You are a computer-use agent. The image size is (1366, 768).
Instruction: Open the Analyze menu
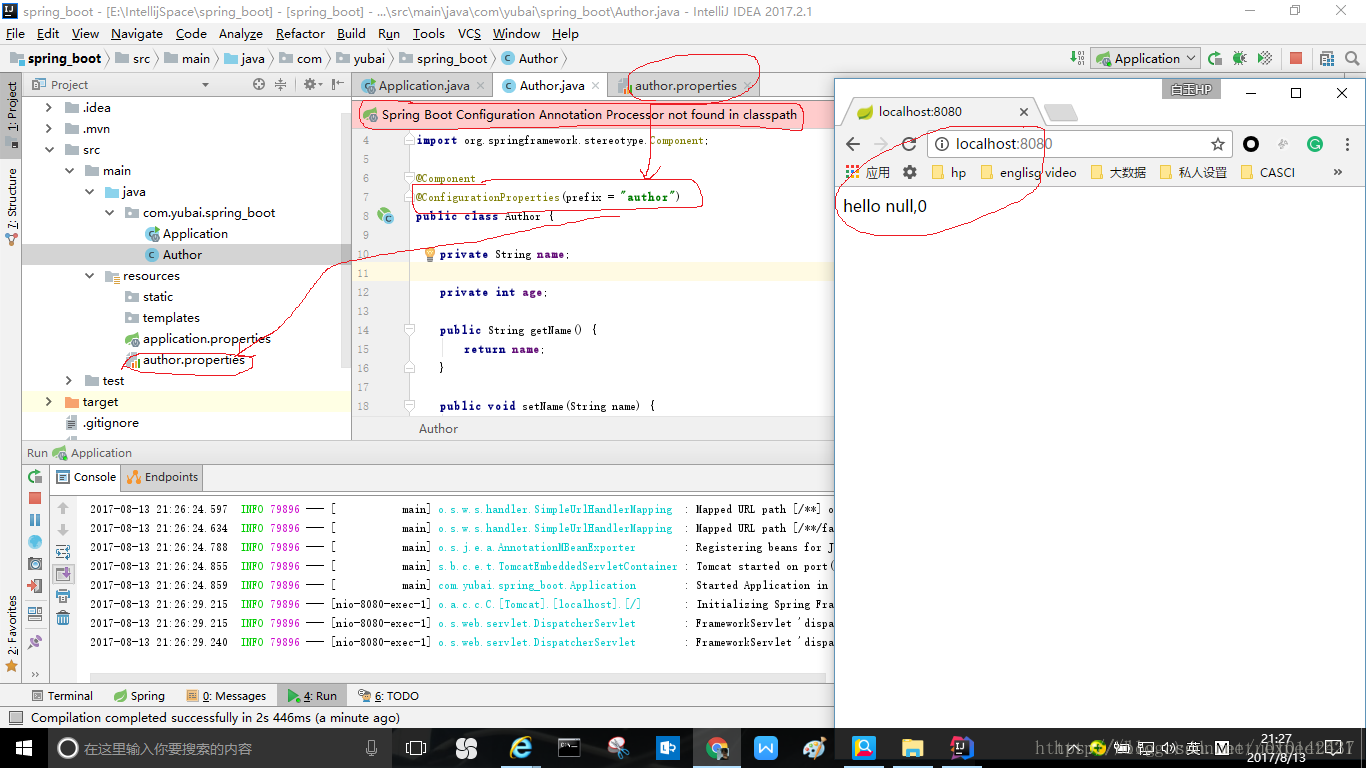(241, 33)
